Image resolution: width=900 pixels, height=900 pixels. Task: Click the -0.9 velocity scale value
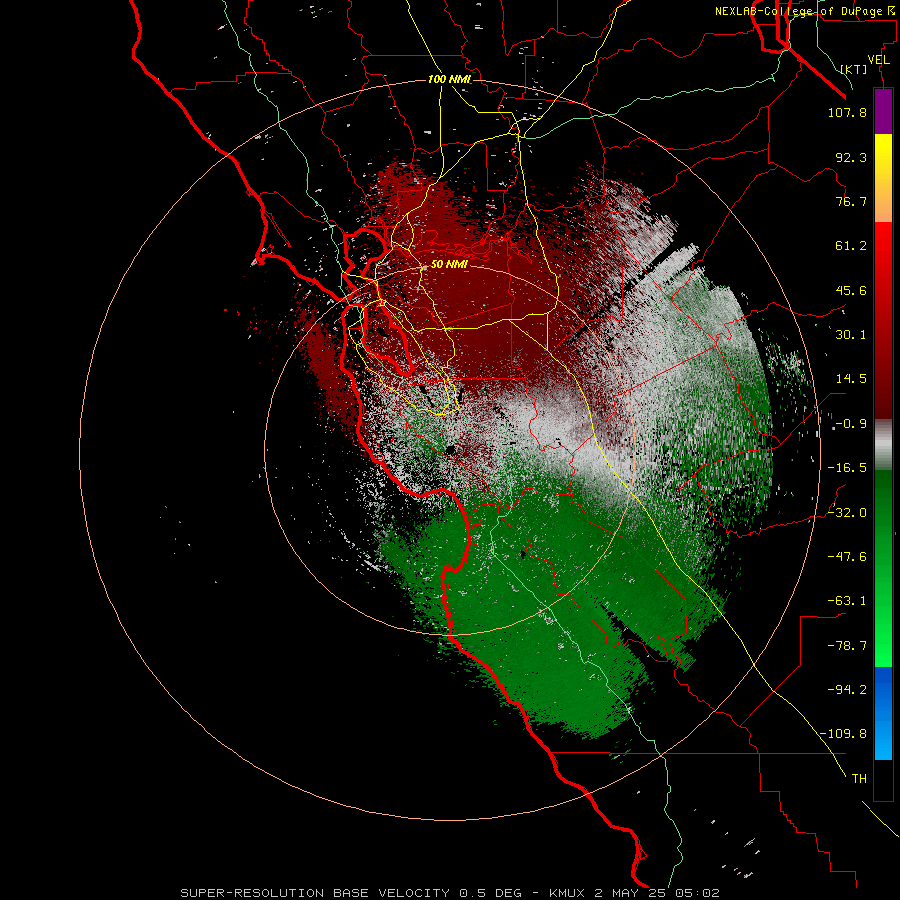[x=851, y=424]
